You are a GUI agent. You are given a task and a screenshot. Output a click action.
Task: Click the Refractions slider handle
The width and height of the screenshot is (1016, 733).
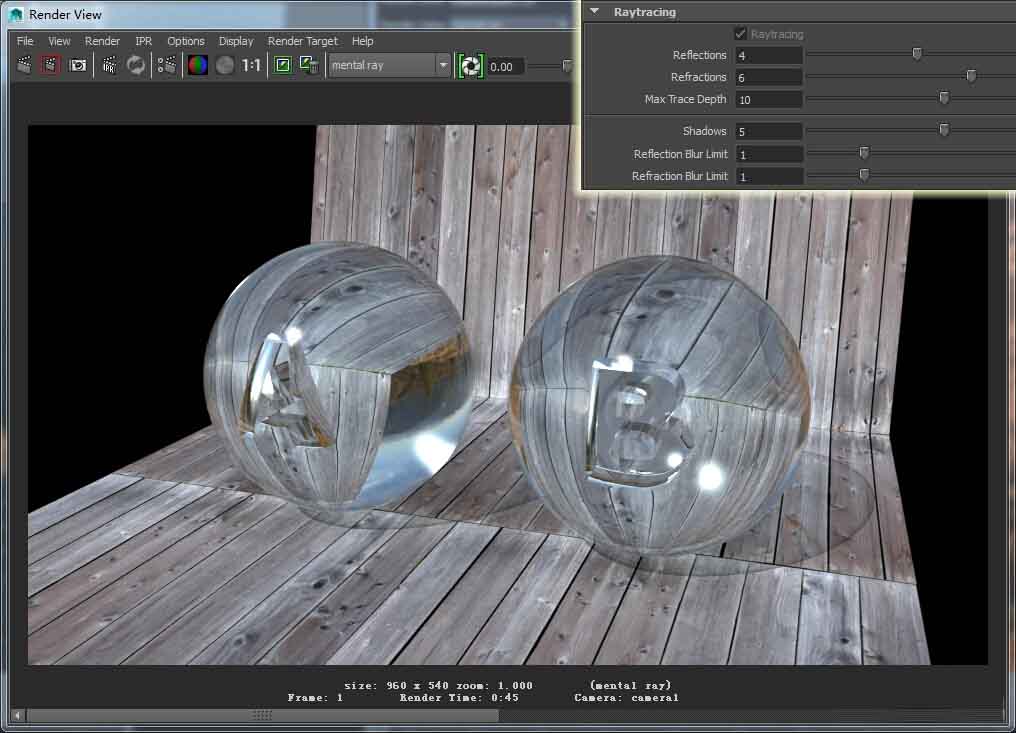(x=971, y=76)
